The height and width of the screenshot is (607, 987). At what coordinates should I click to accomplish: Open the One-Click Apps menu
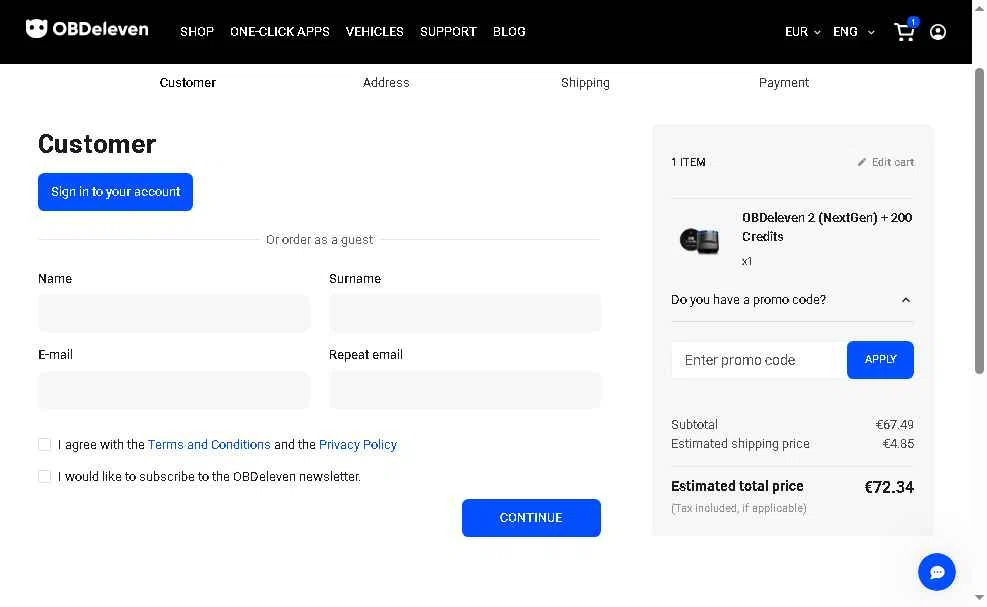[x=280, y=32]
